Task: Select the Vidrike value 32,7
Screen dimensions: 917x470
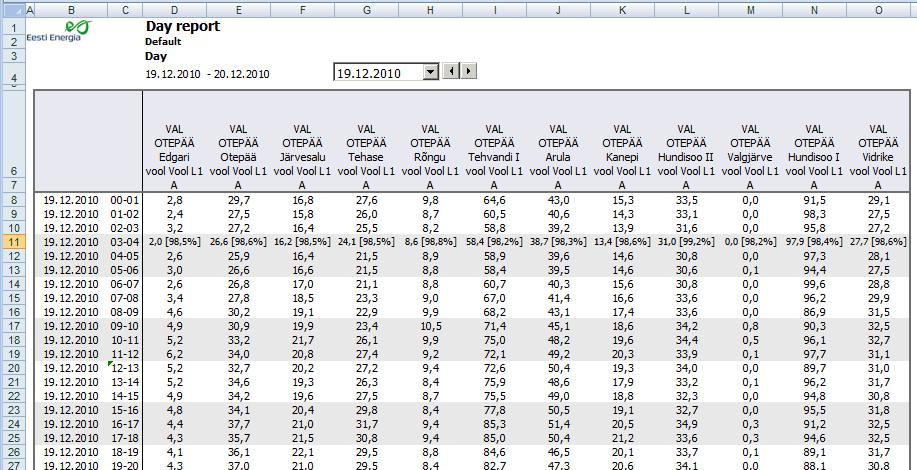Action: click(878, 340)
